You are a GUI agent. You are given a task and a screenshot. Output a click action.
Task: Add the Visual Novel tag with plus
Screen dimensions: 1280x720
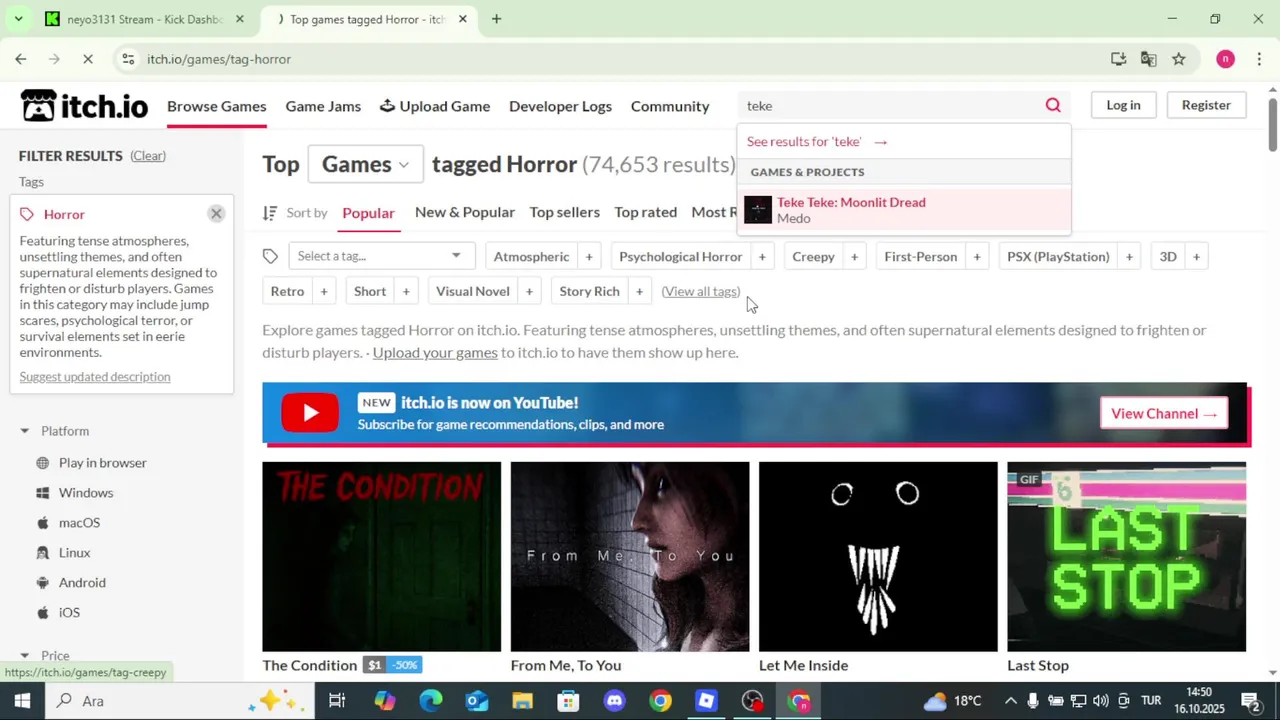click(x=529, y=291)
